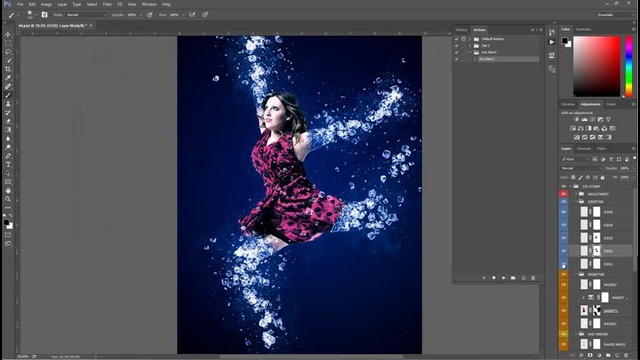Open the Filter menu
This screenshot has height=360, width=640.
pos(107,4)
